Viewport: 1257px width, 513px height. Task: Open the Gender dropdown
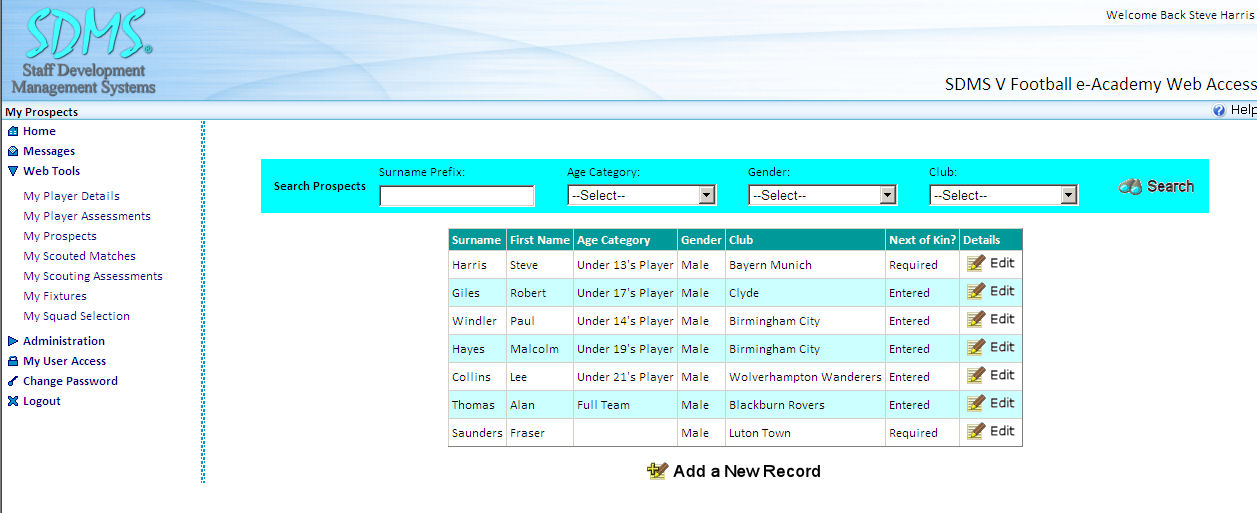point(822,196)
